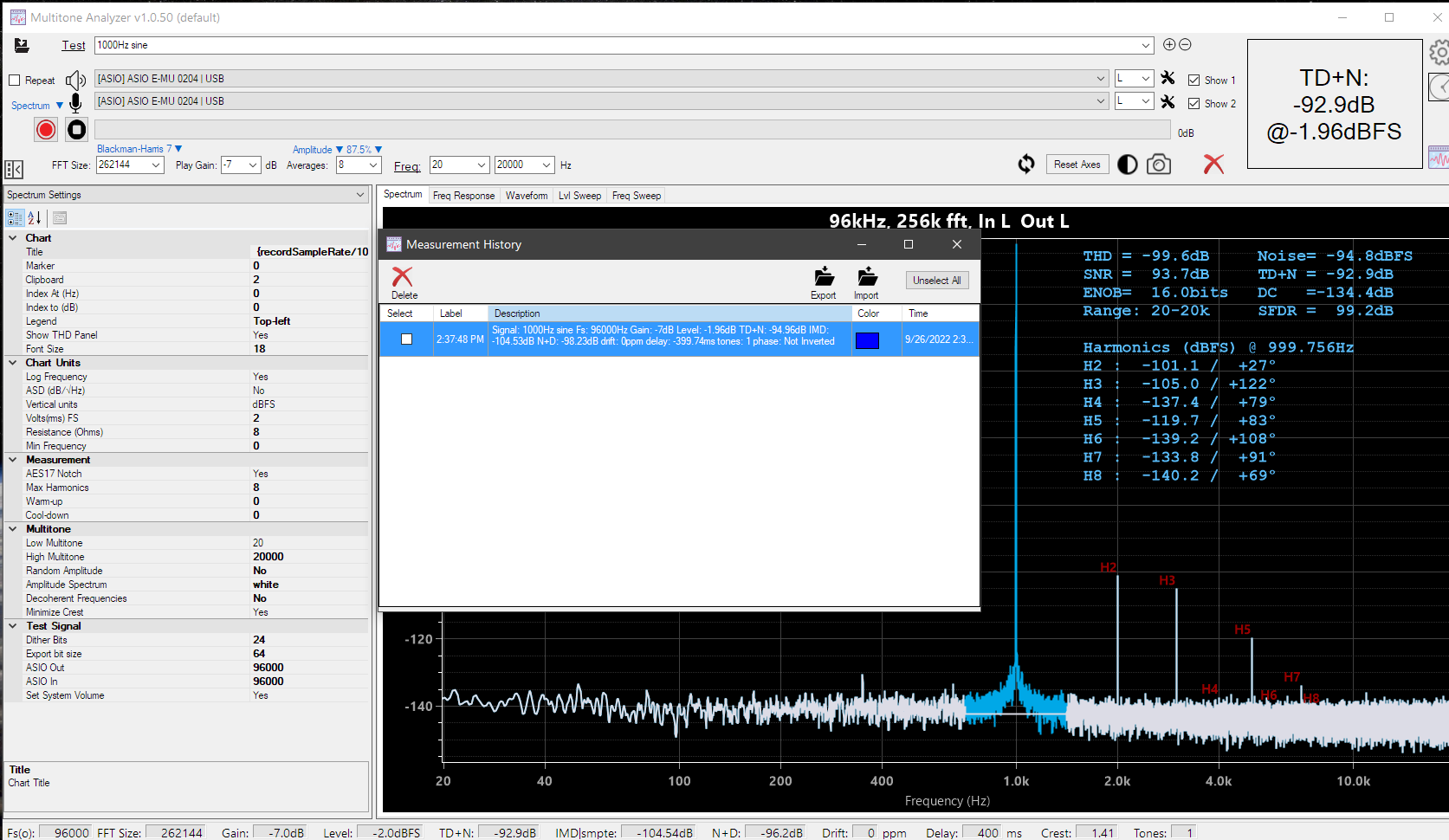The width and height of the screenshot is (1449, 840).
Task: Click the Test link label
Action: [74, 45]
